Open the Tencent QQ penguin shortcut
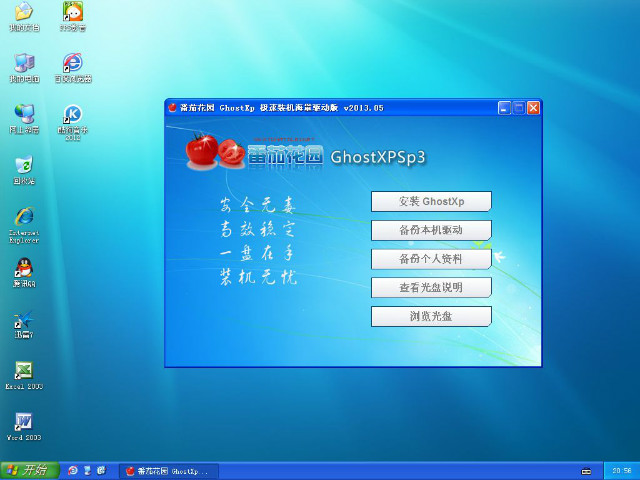Viewport: 640px width, 480px height. click(x=24, y=272)
